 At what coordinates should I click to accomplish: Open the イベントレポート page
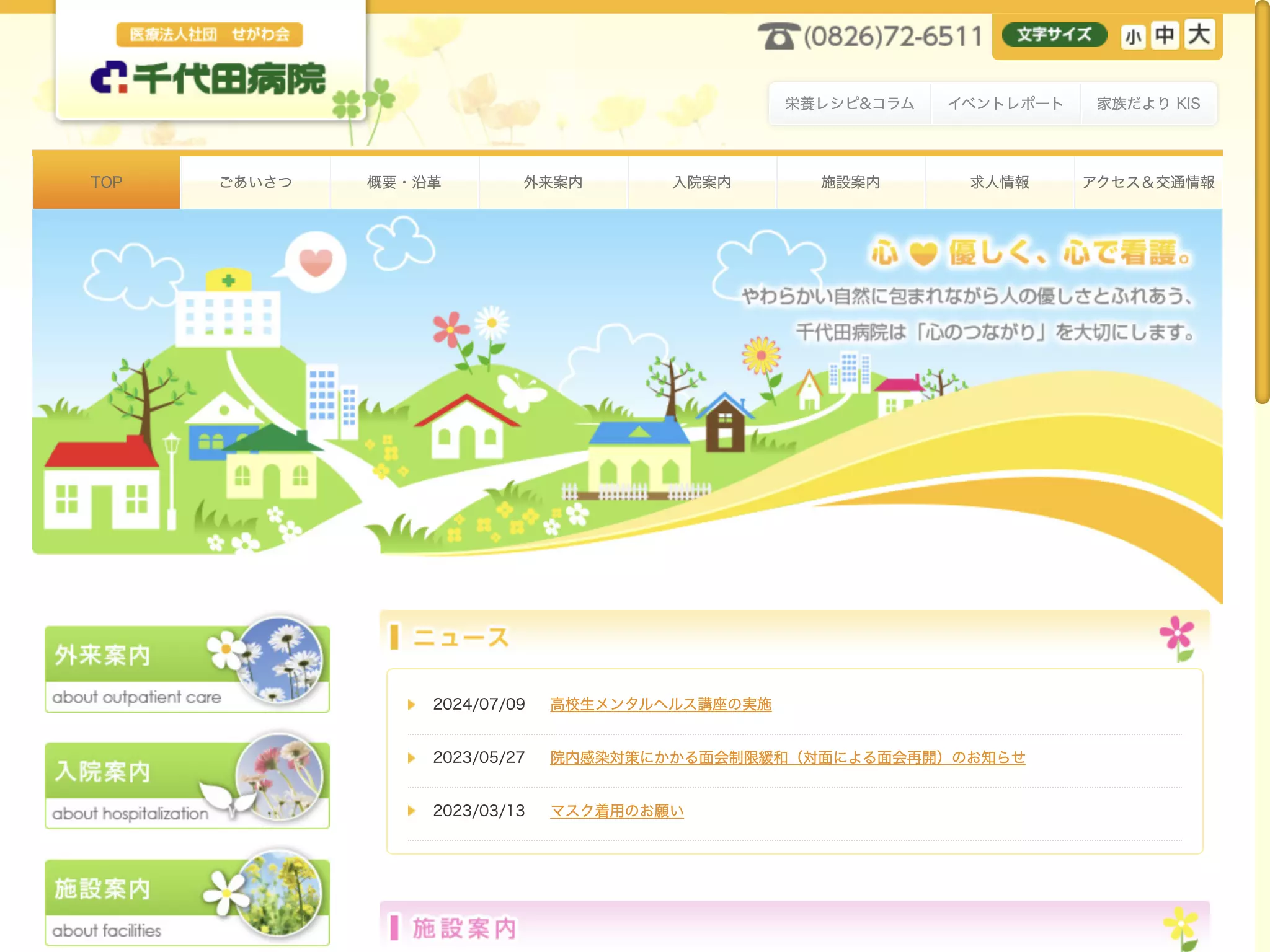pyautogui.click(x=1005, y=104)
